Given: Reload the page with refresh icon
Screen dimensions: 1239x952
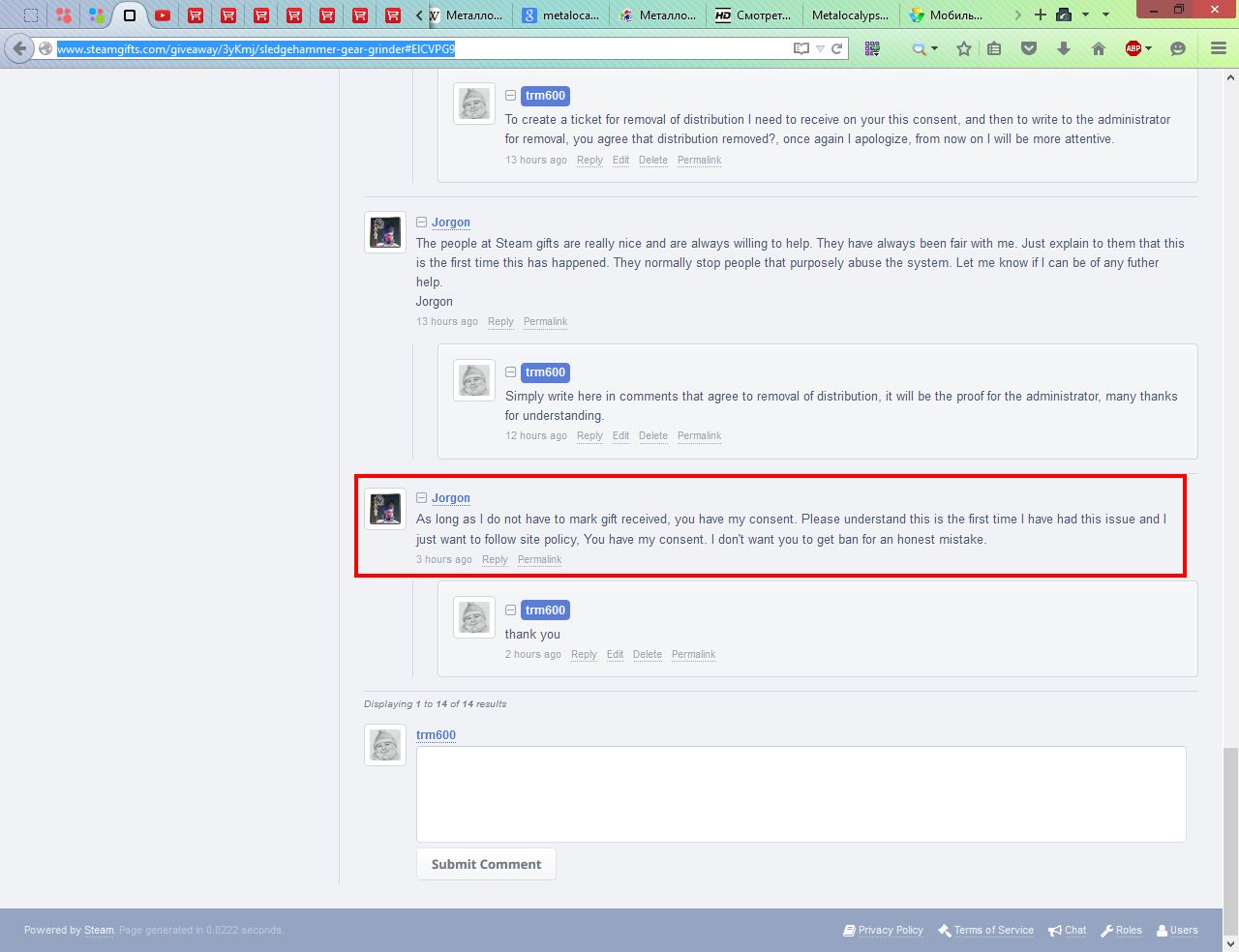Looking at the screenshot, I should pos(837,48).
